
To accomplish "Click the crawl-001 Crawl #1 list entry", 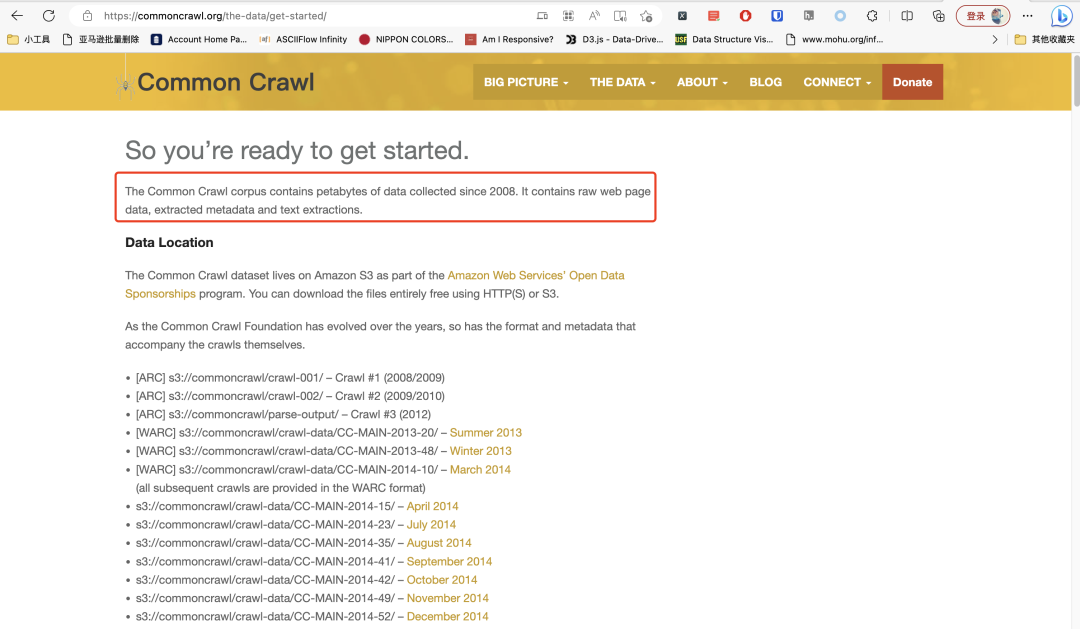I will click(290, 378).
